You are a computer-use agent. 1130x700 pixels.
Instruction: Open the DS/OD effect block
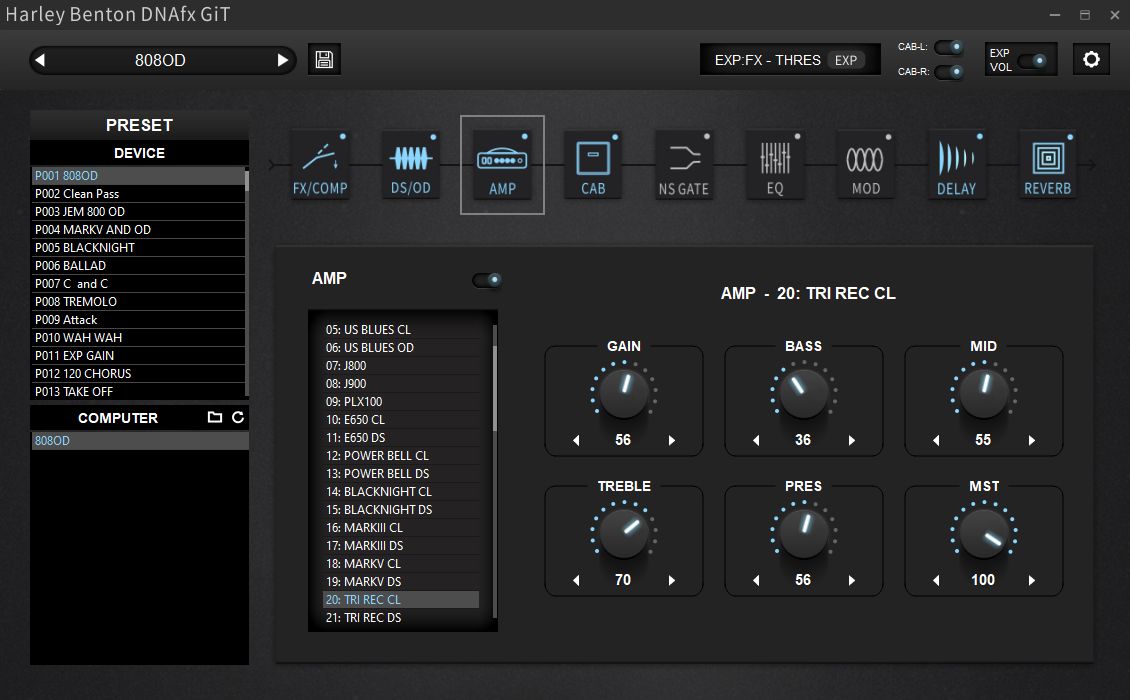coord(411,165)
